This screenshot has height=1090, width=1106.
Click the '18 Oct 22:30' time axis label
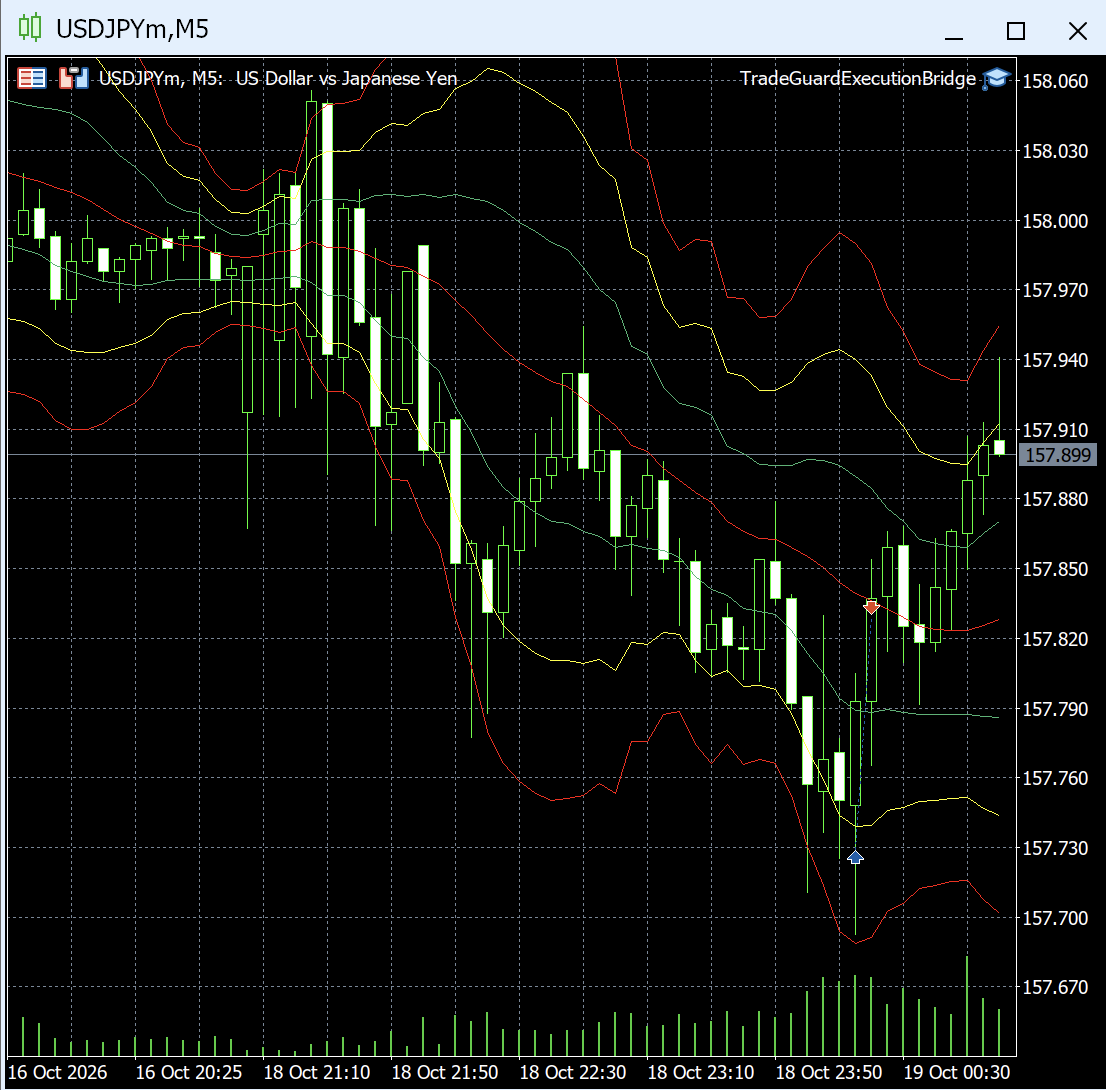click(573, 1072)
